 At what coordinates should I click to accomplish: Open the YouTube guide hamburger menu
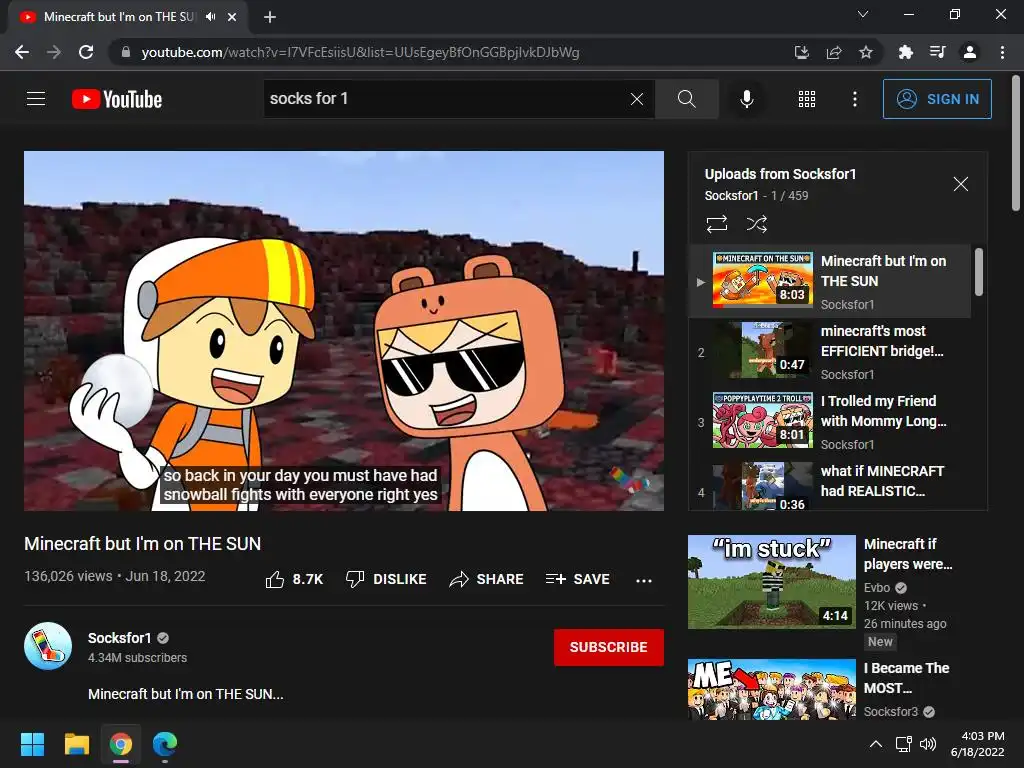tap(36, 99)
